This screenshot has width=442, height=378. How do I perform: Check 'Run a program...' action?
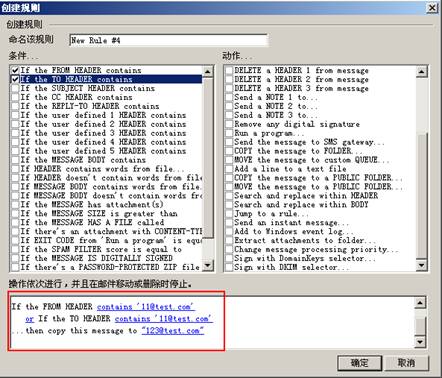[x=229, y=133]
